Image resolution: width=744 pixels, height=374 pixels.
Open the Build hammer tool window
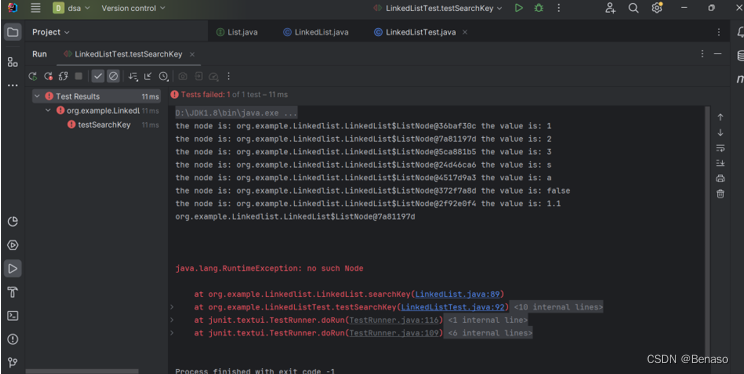click(13, 292)
